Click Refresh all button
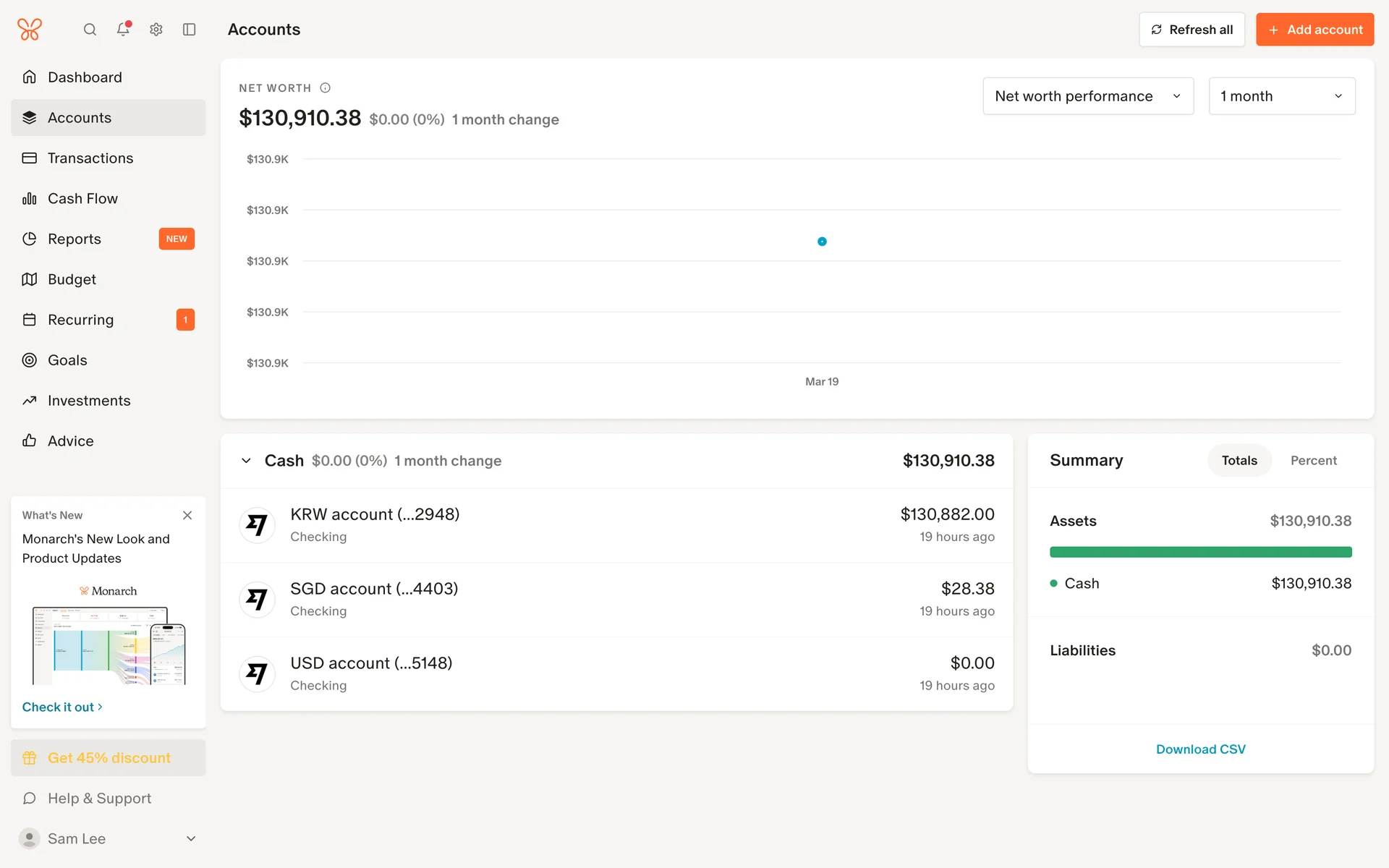1389x868 pixels. tap(1192, 30)
